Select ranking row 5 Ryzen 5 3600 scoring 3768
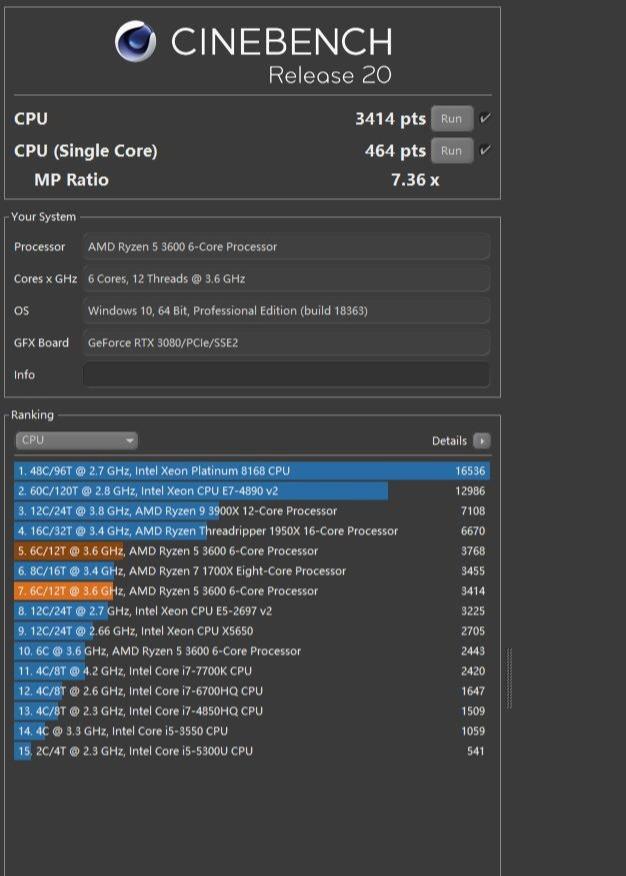626x876 pixels. click(252, 551)
